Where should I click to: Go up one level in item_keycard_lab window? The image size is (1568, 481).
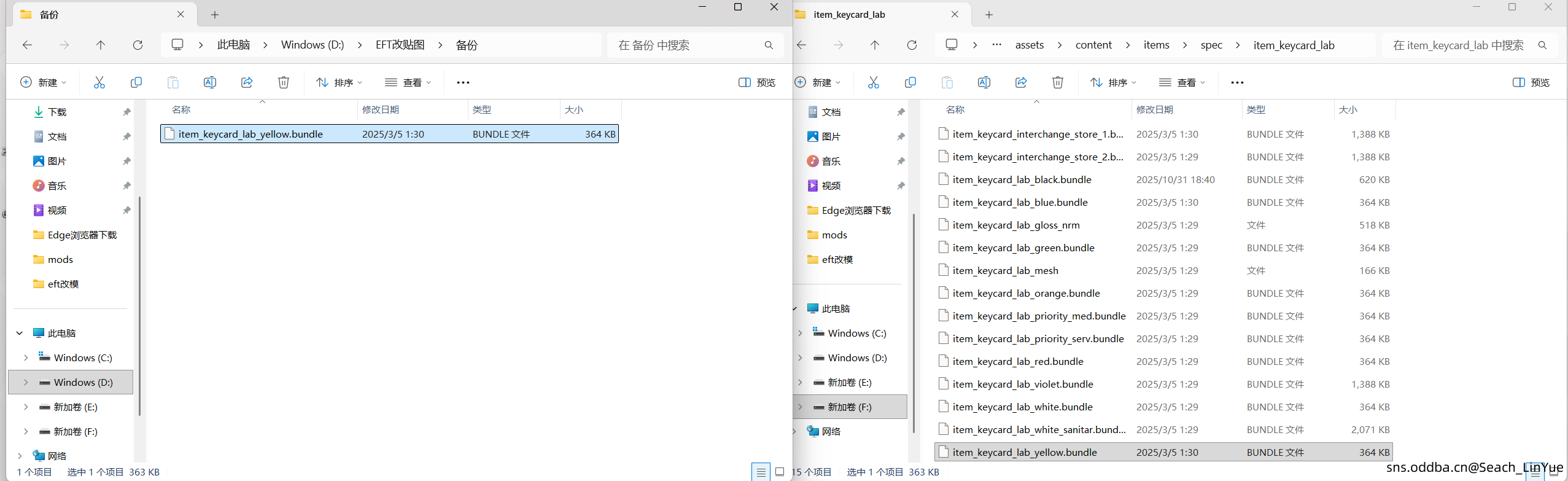[875, 45]
